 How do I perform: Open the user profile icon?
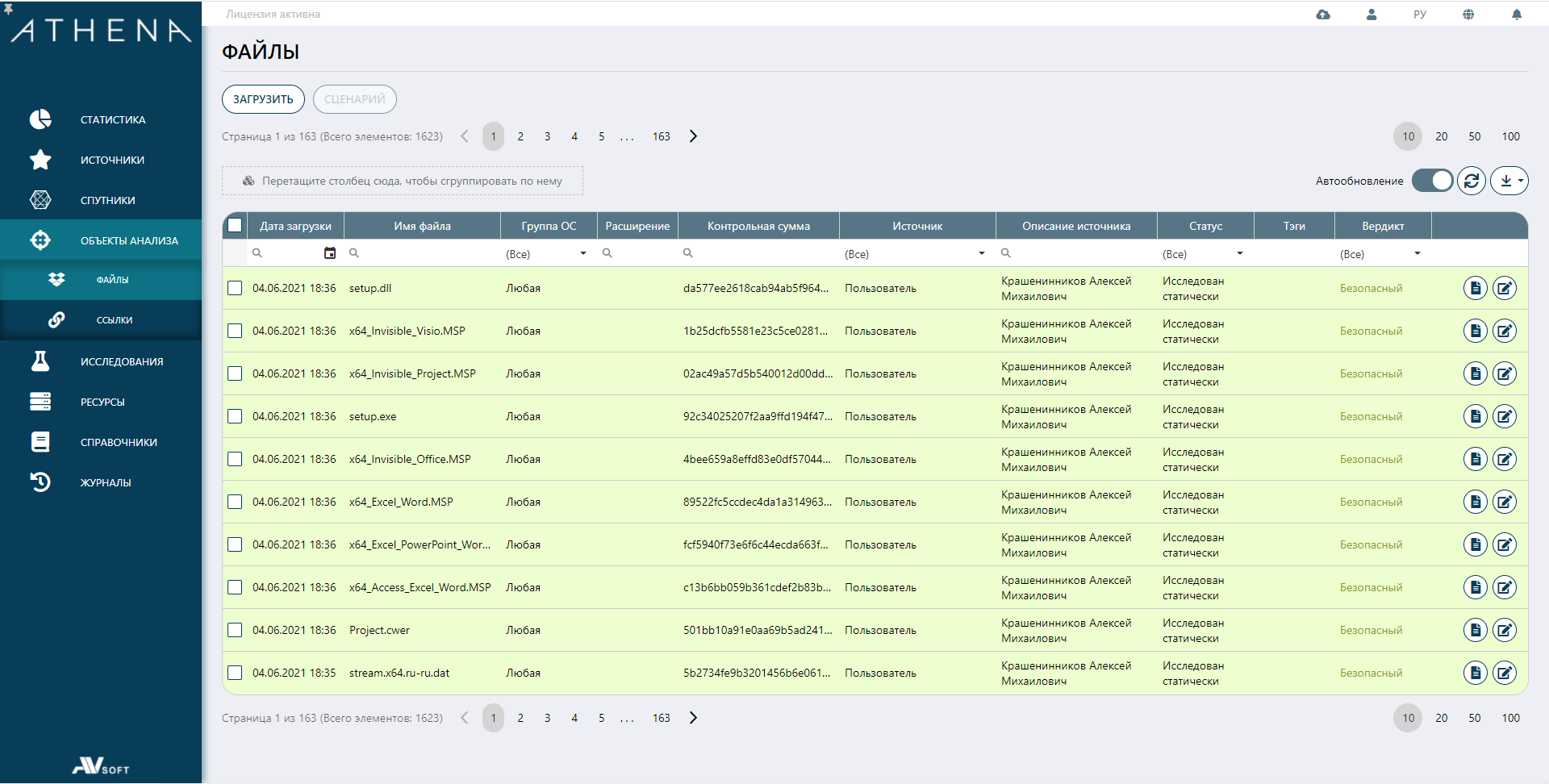click(x=1372, y=15)
